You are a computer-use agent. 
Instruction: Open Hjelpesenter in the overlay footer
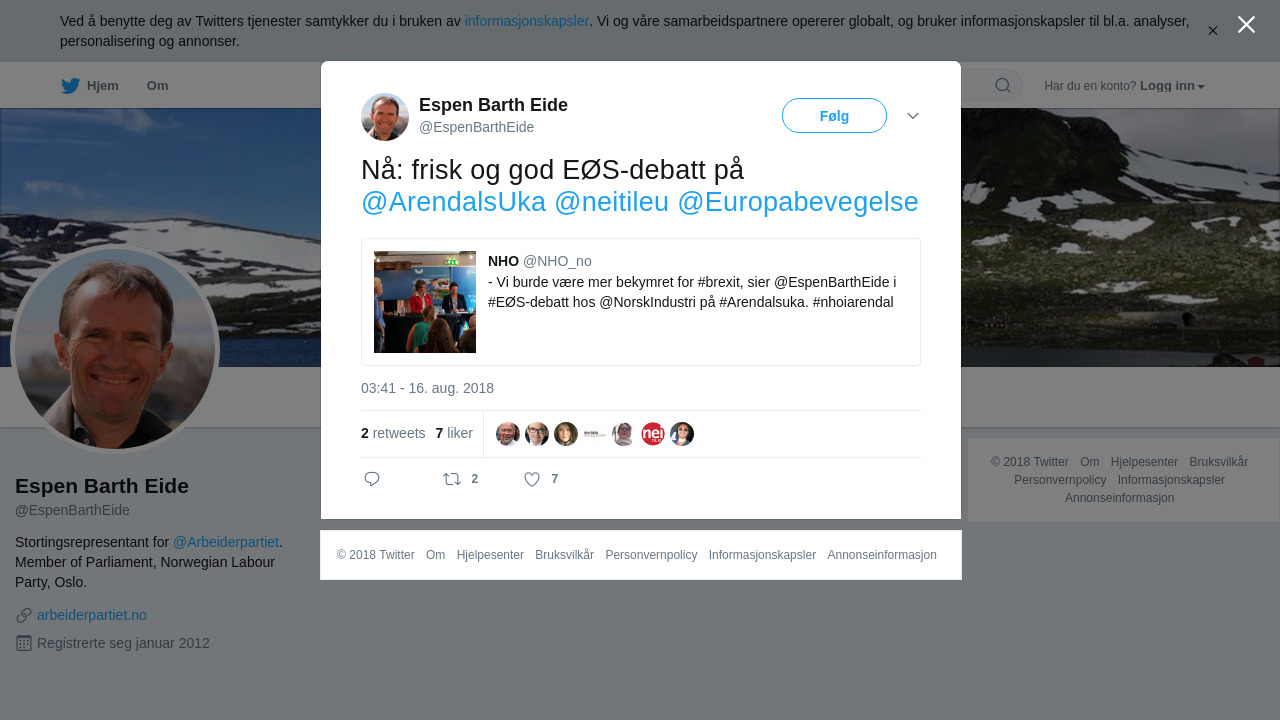pos(490,555)
